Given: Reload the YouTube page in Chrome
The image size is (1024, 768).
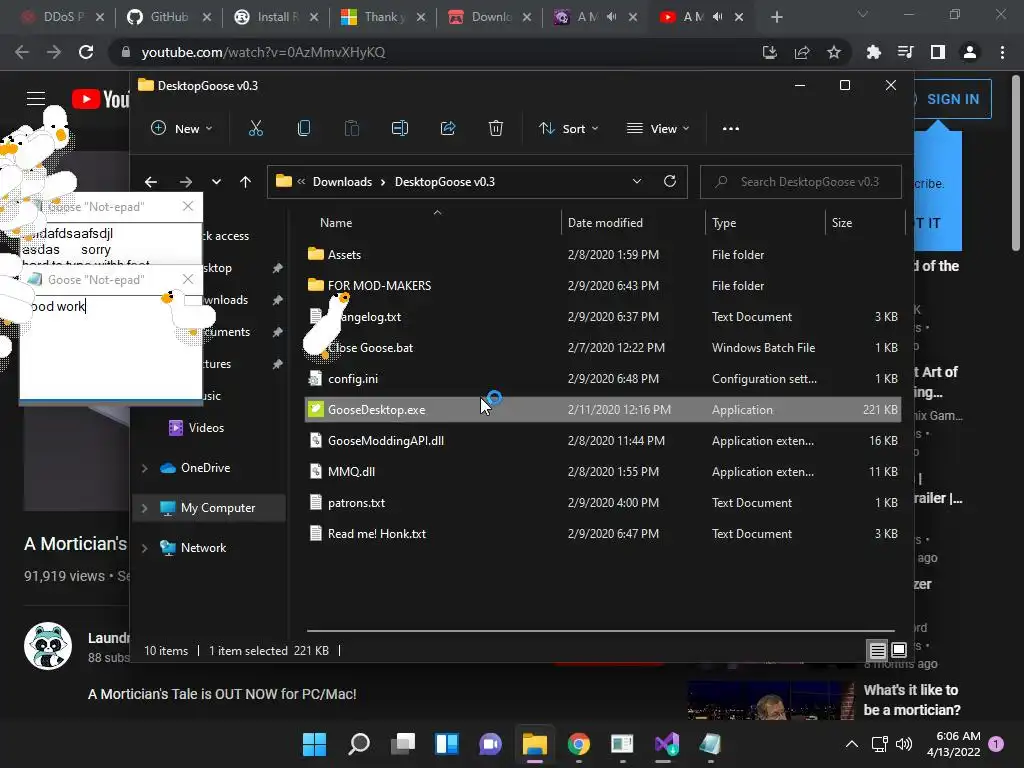Looking at the screenshot, I should point(86,52).
